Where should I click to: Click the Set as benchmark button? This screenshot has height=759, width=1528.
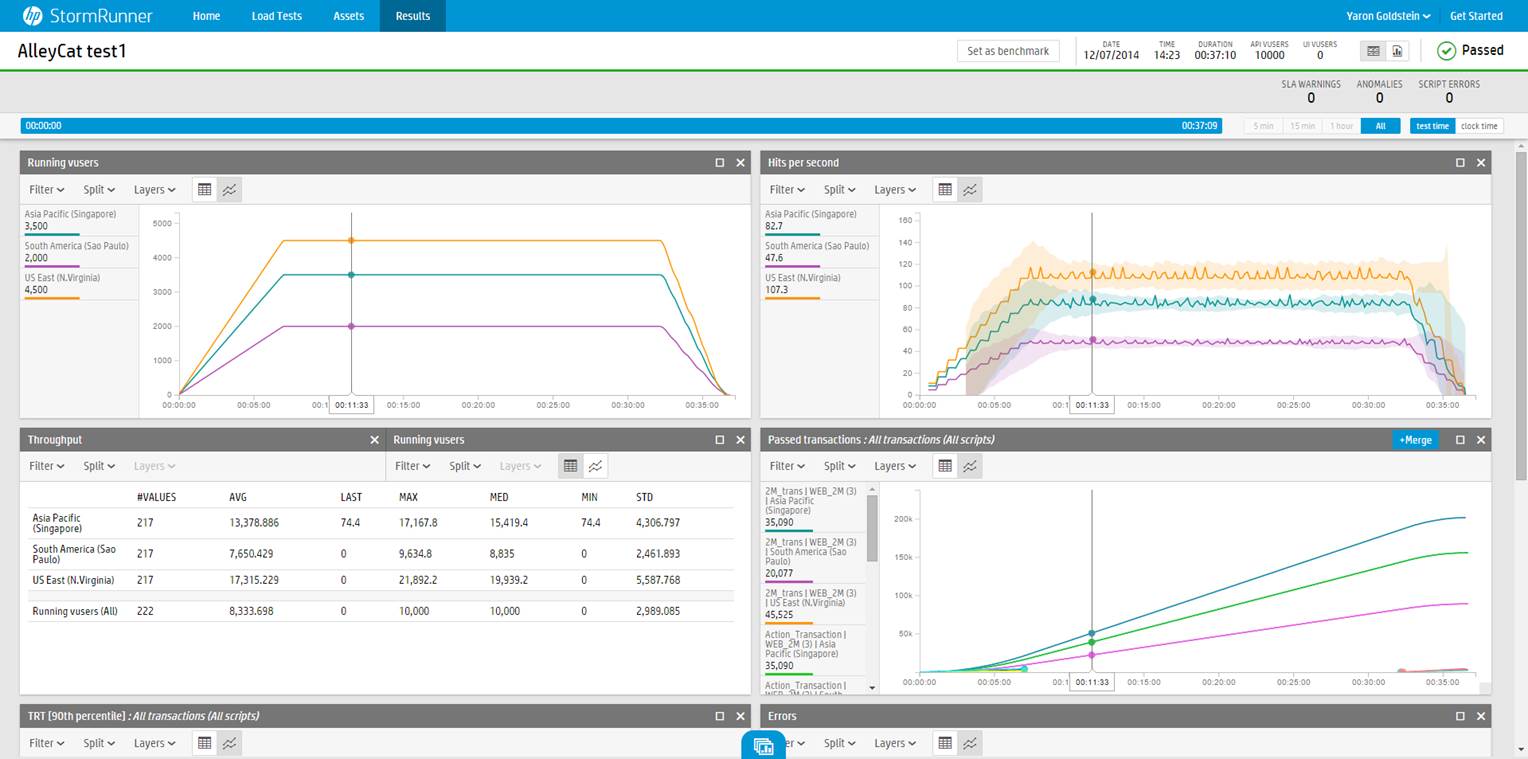pyautogui.click(x=1008, y=50)
